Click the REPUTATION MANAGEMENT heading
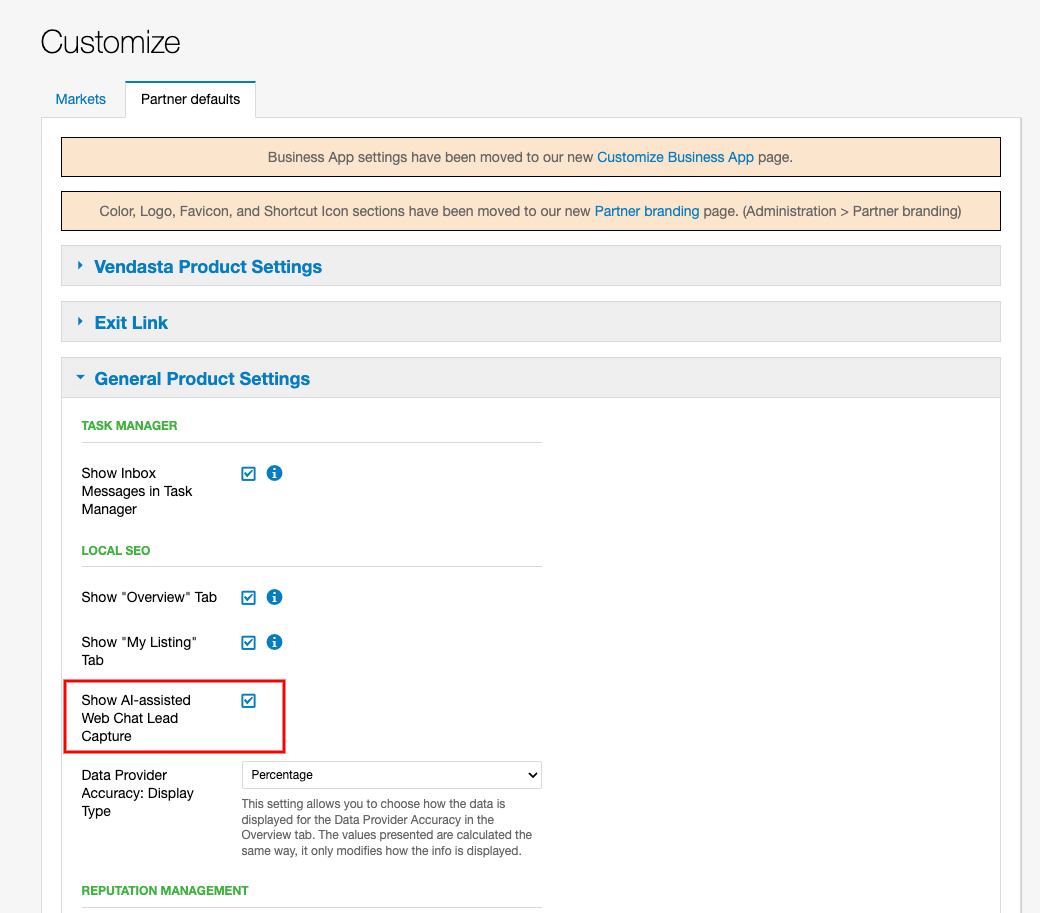The width and height of the screenshot is (1040, 913). click(x=164, y=890)
